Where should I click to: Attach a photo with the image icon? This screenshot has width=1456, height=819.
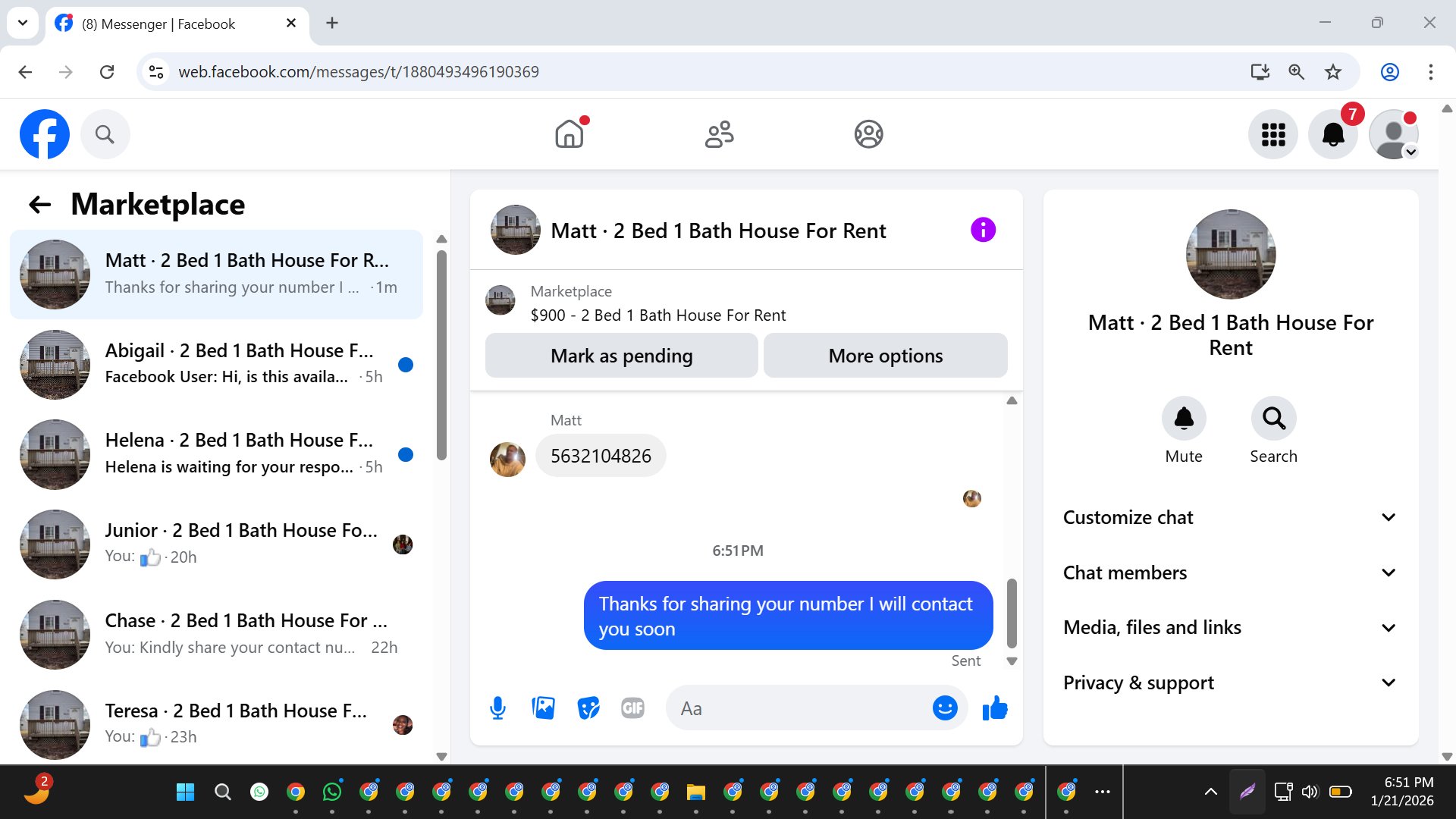coord(543,708)
